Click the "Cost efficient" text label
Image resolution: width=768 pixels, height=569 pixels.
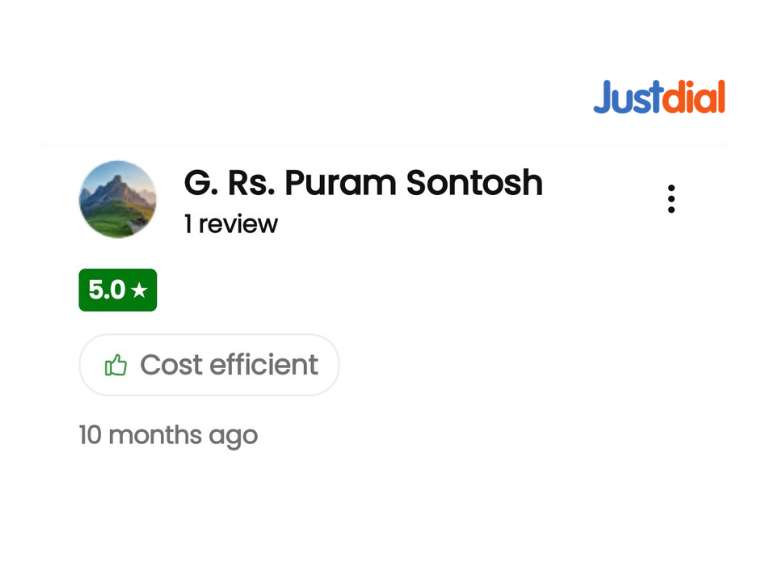pos(229,365)
